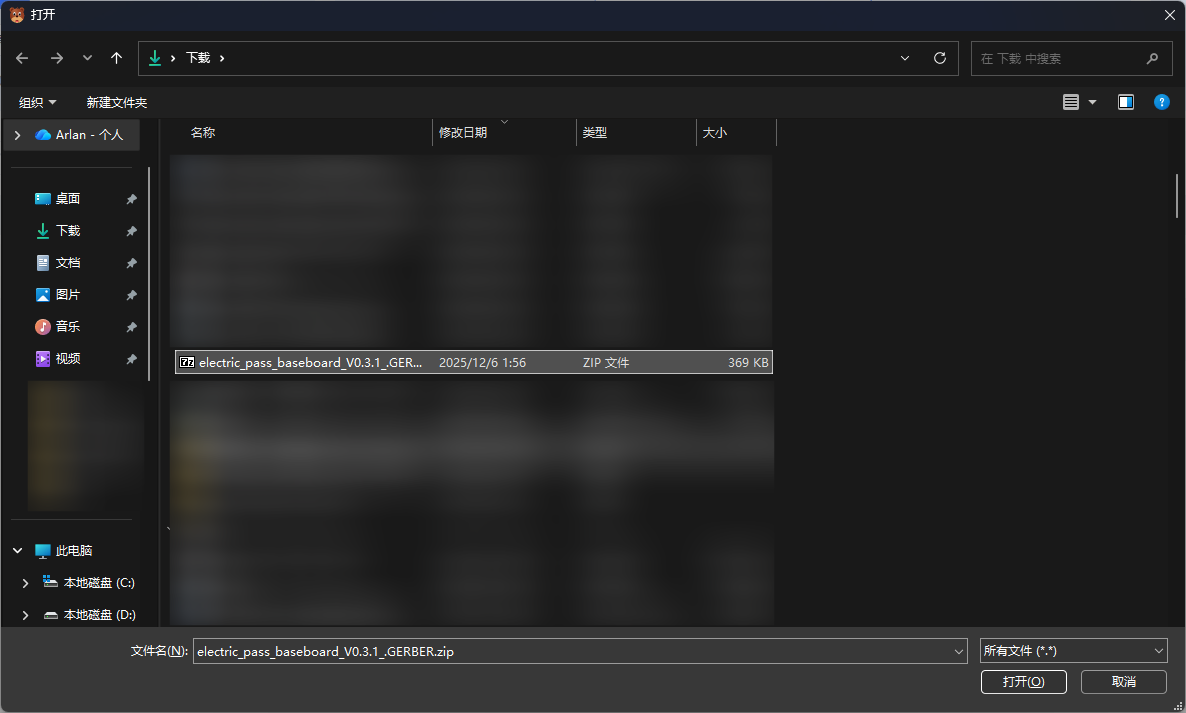Screen dimensions: 1186x713
Task: Open the view options dropdown arrow
Action: 1092,102
